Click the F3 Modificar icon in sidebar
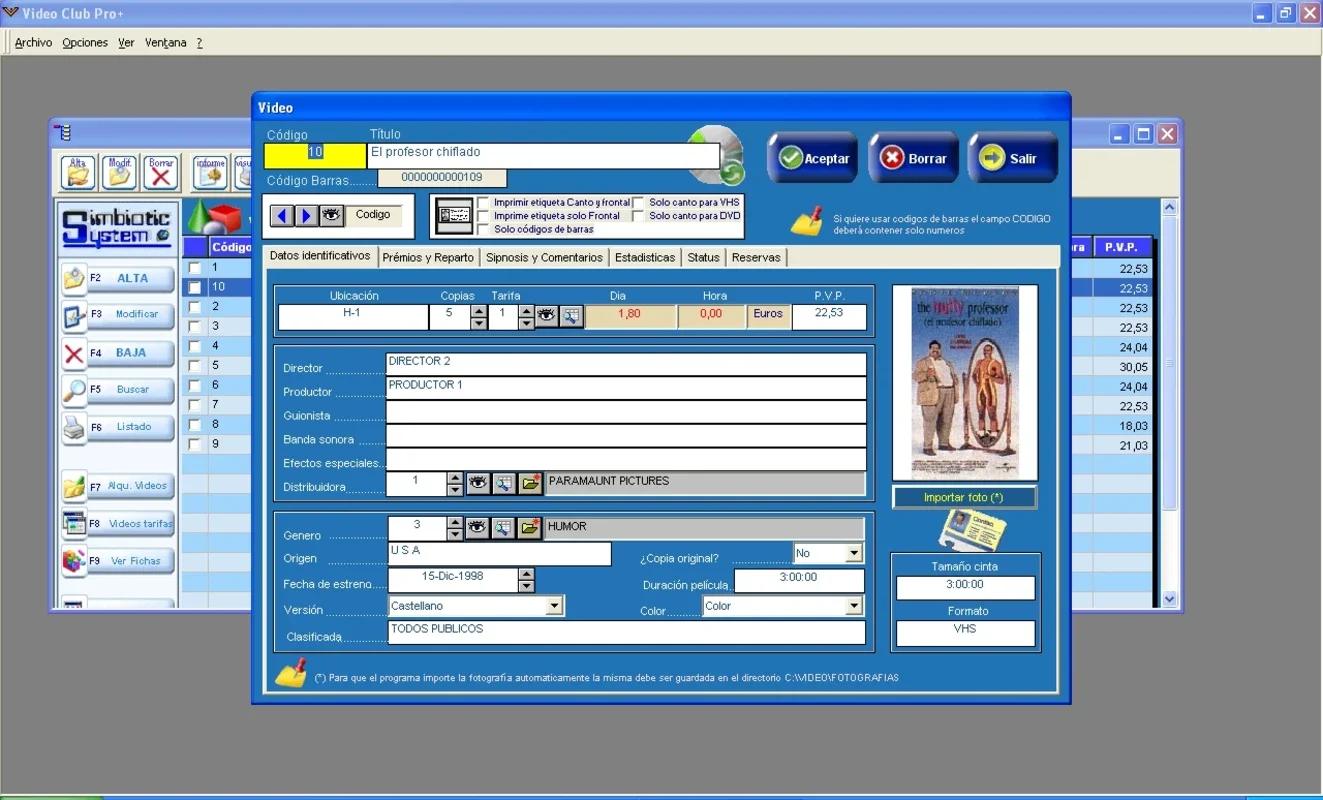1323x800 pixels. pyautogui.click(x=74, y=317)
